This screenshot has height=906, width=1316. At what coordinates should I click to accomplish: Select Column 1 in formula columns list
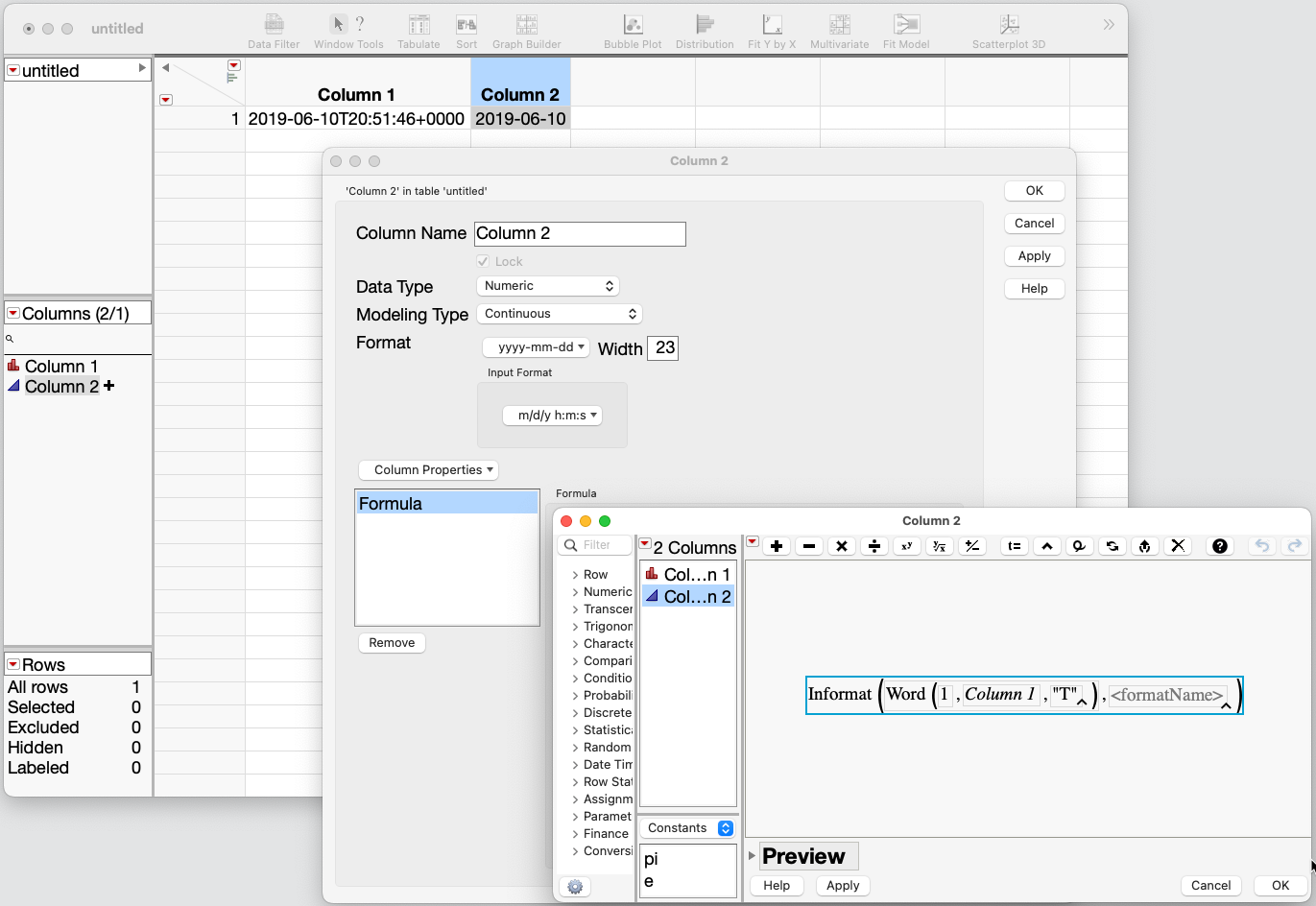tap(688, 574)
